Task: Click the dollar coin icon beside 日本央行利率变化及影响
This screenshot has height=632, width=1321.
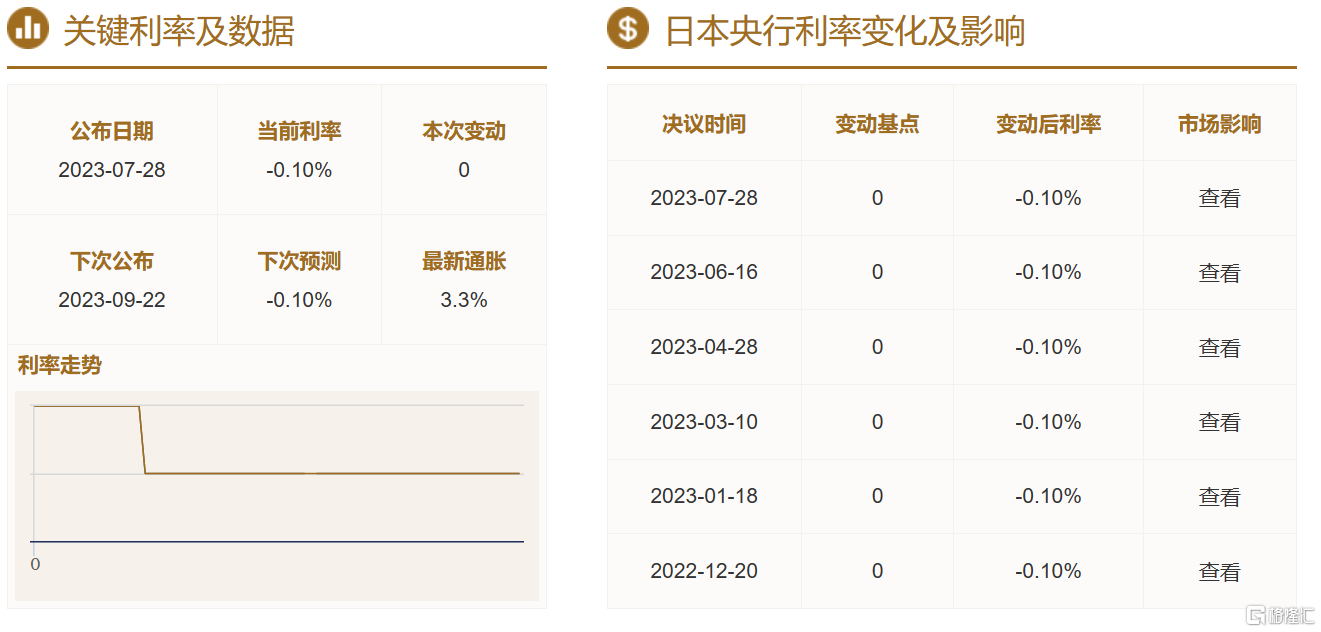Action: tap(628, 29)
